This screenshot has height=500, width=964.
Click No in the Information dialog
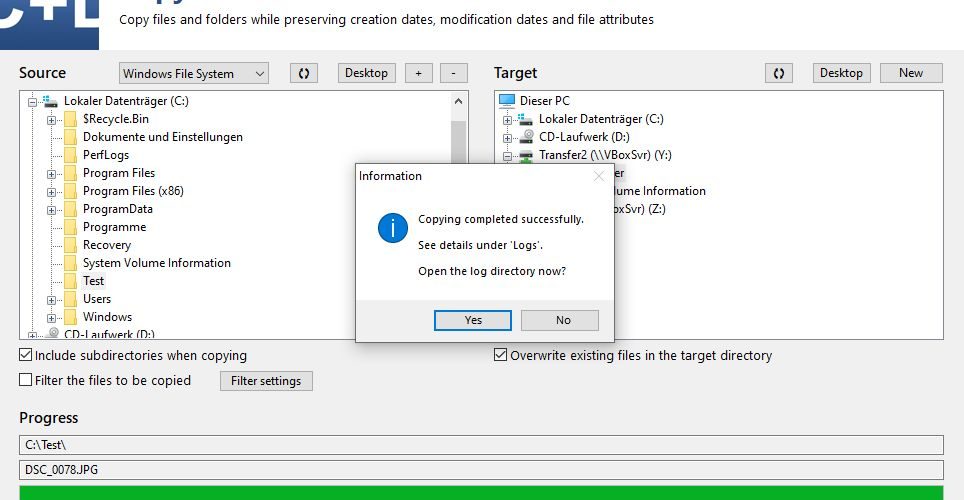point(560,320)
